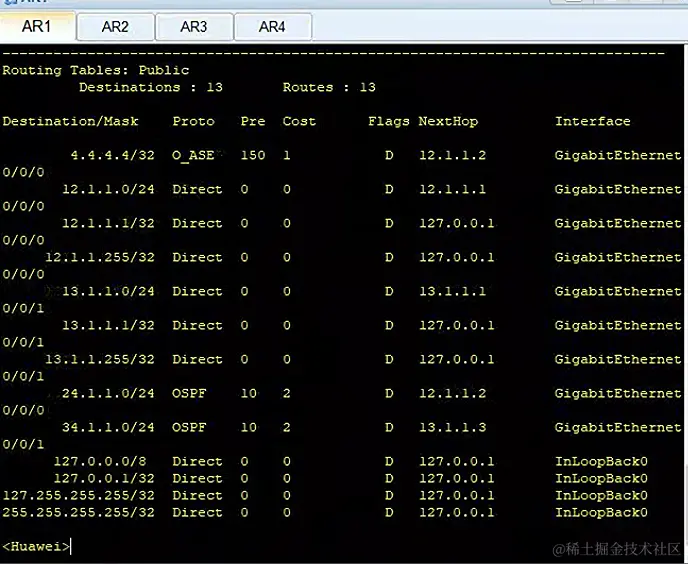Click the 'Destinations : 13' text

click(151, 87)
